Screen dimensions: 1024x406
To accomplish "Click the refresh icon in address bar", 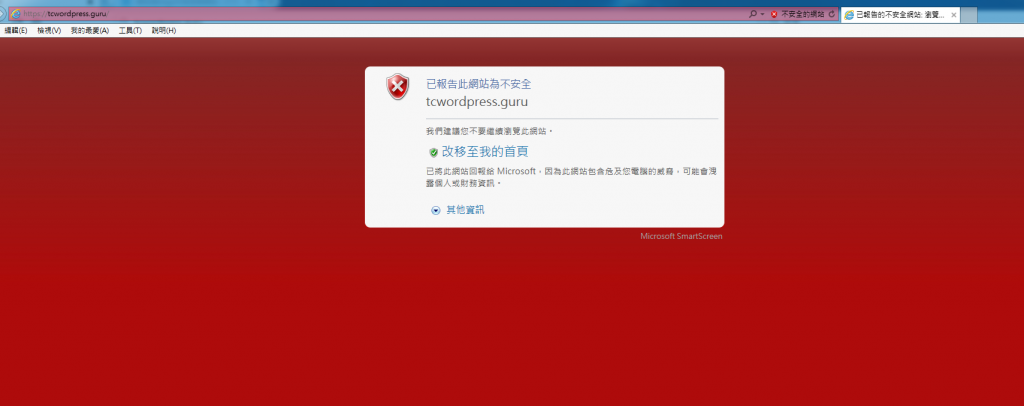I will click(831, 14).
